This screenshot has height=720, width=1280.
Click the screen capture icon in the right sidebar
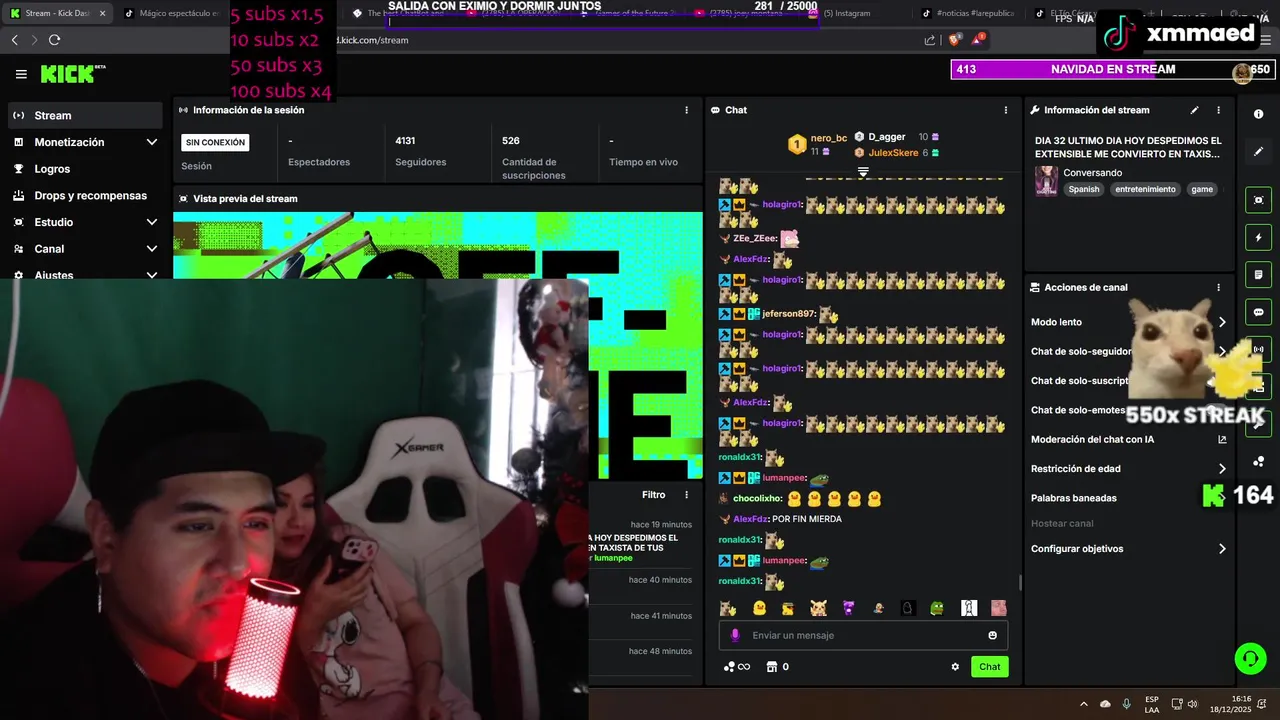pyautogui.click(x=1259, y=200)
